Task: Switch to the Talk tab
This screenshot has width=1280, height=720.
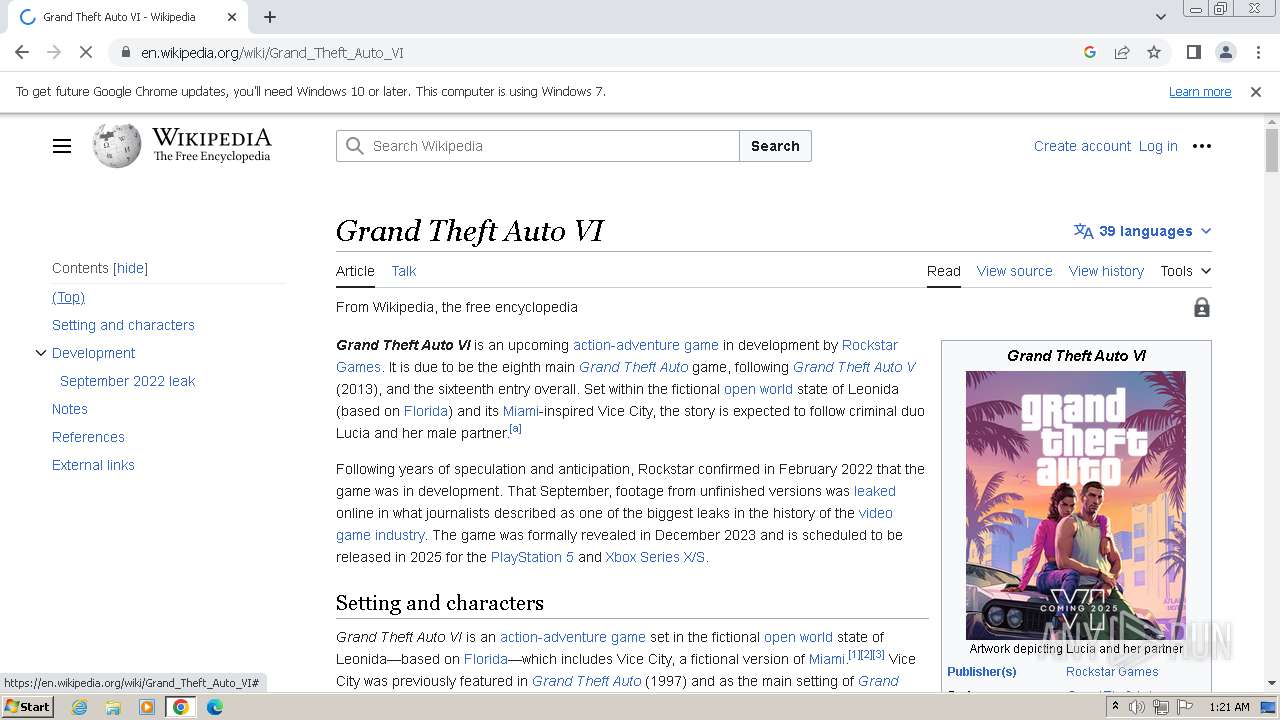Action: (404, 271)
